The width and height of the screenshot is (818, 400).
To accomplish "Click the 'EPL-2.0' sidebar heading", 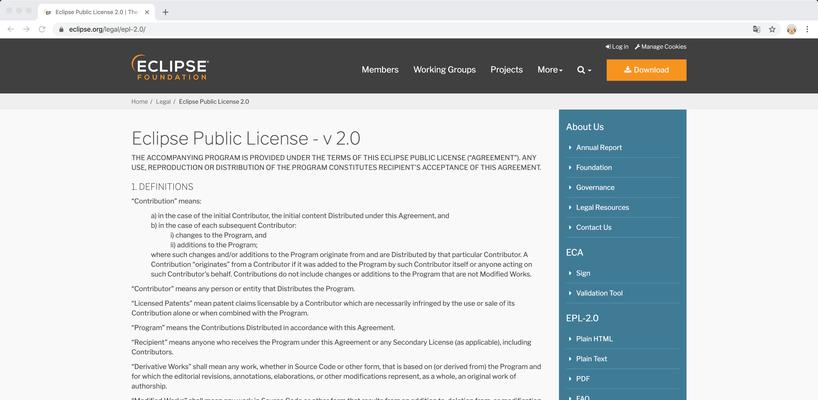I will click(582, 318).
